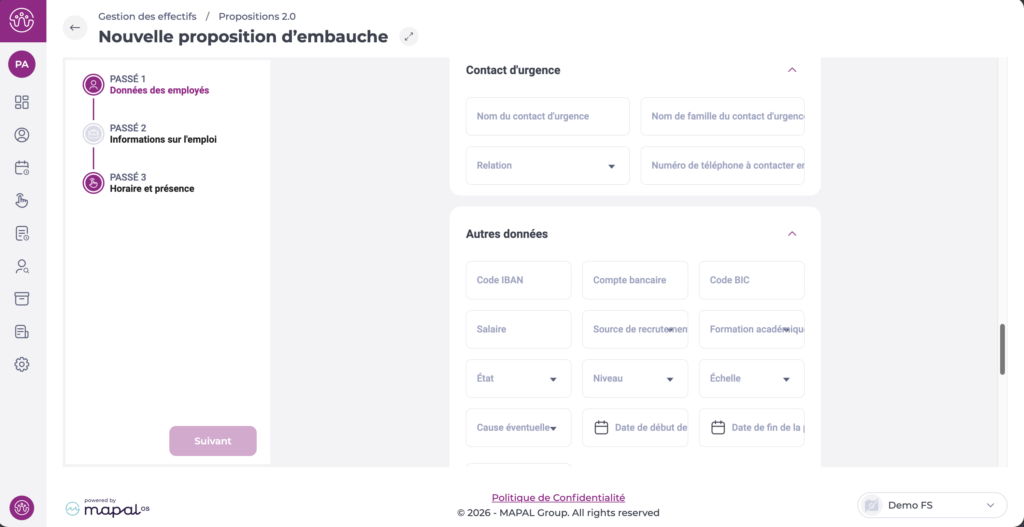Go to step Passé 3 Horaire et présence
Image resolution: width=1024 pixels, height=527 pixels.
[151, 183]
